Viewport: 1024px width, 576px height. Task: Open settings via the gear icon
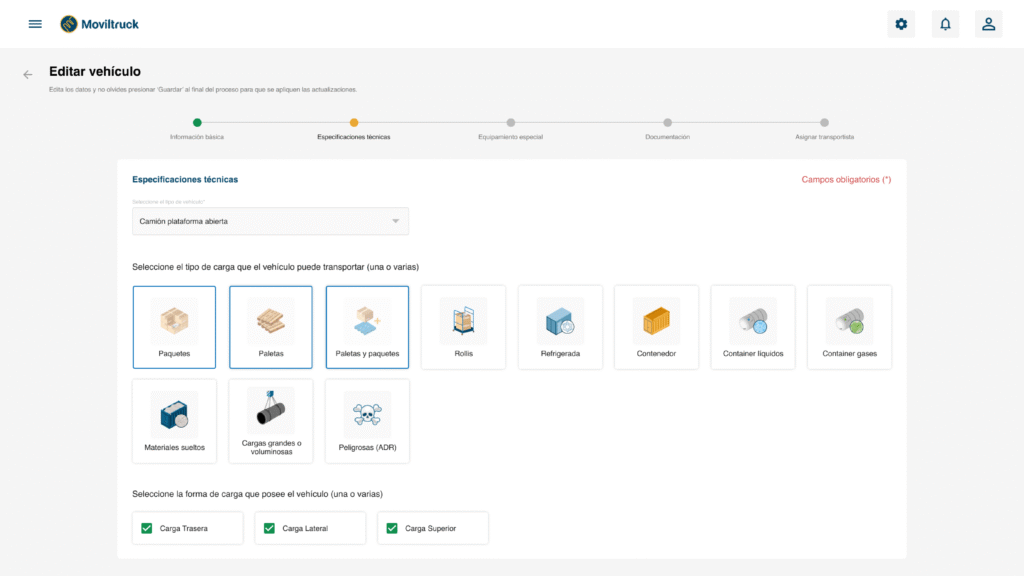[901, 24]
